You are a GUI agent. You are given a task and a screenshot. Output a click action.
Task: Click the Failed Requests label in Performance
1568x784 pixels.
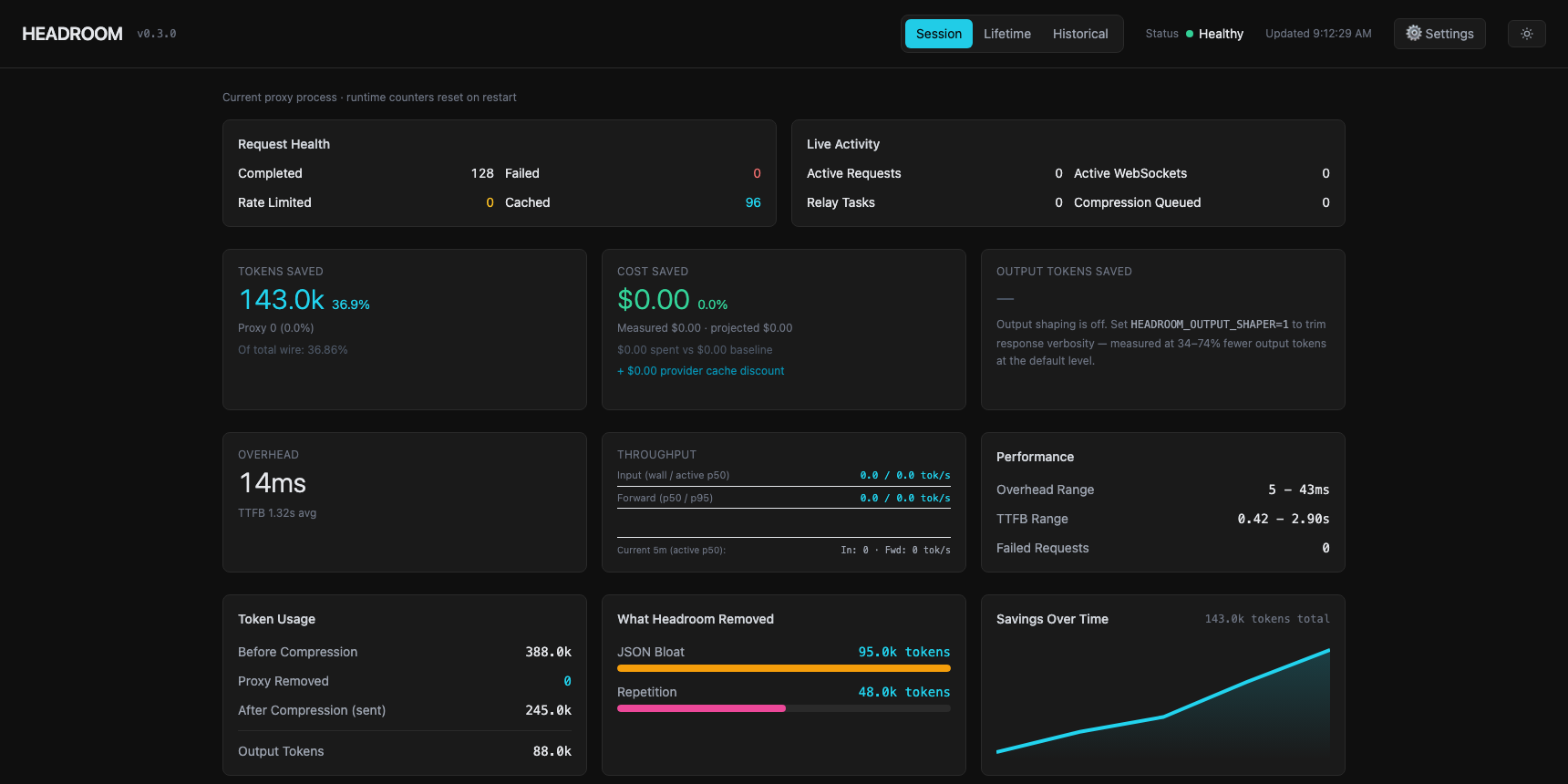1042,548
